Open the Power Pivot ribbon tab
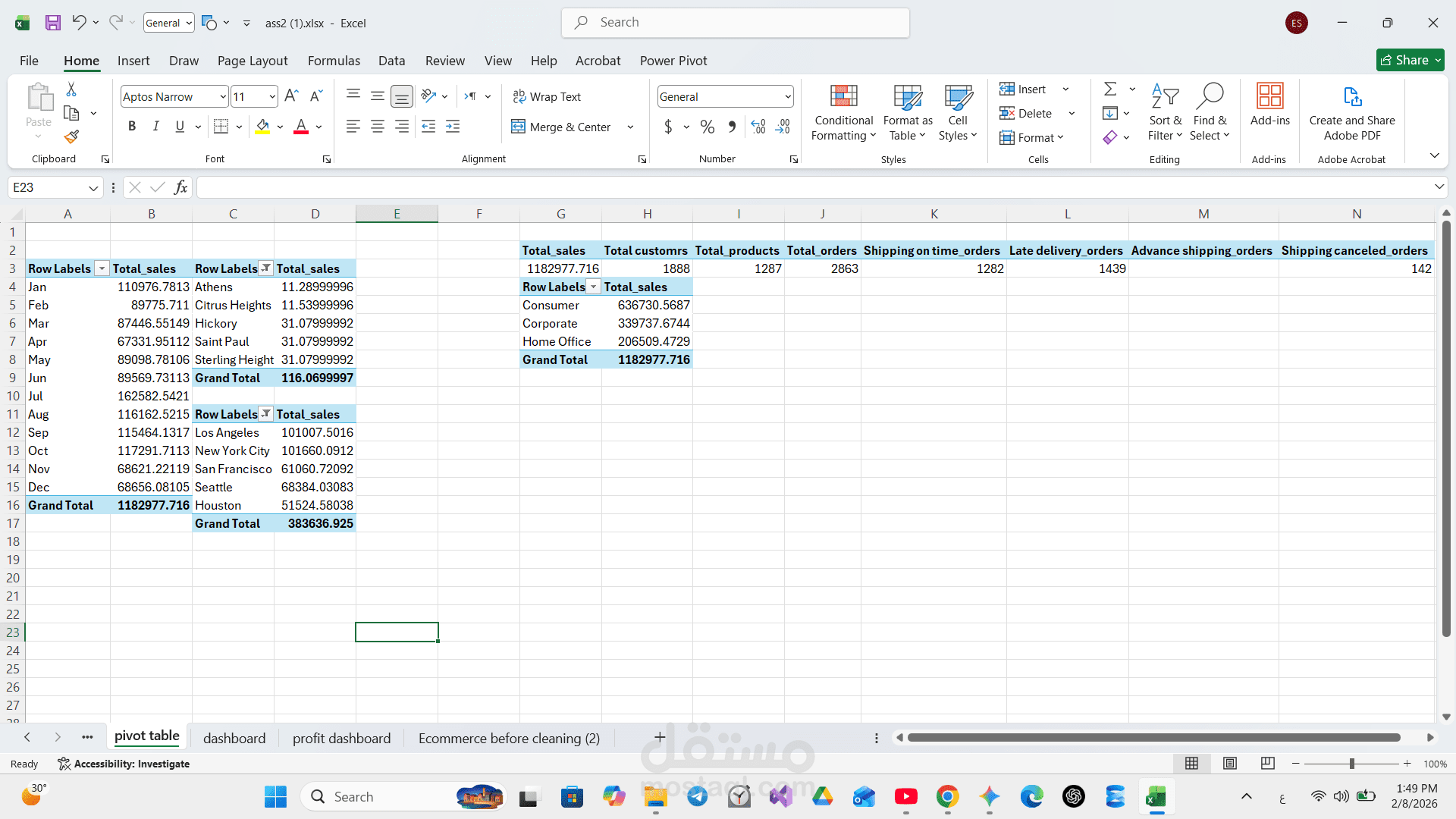This screenshot has height=819, width=1456. click(x=673, y=61)
